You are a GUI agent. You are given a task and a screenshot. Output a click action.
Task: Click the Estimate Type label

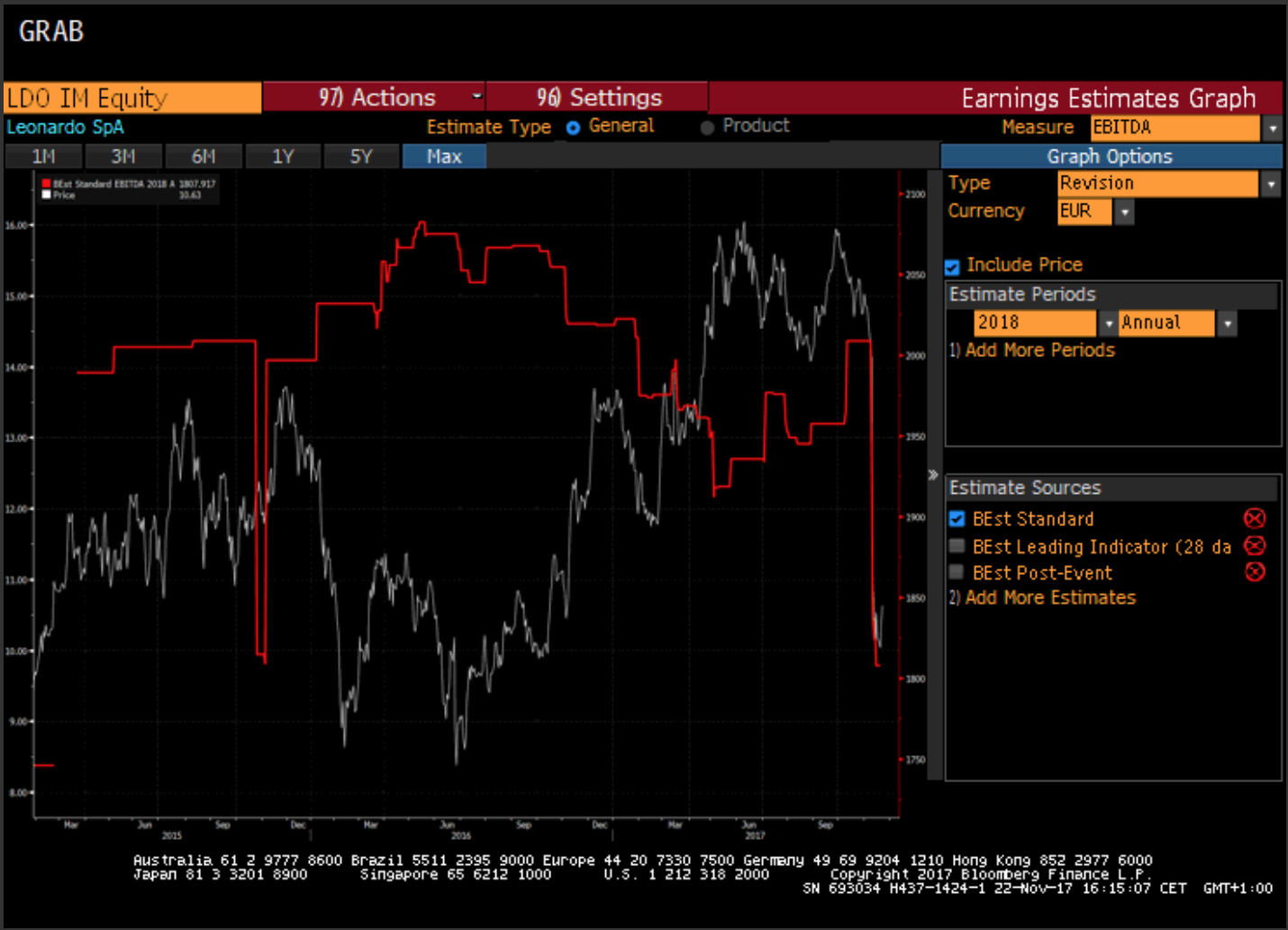[488, 127]
